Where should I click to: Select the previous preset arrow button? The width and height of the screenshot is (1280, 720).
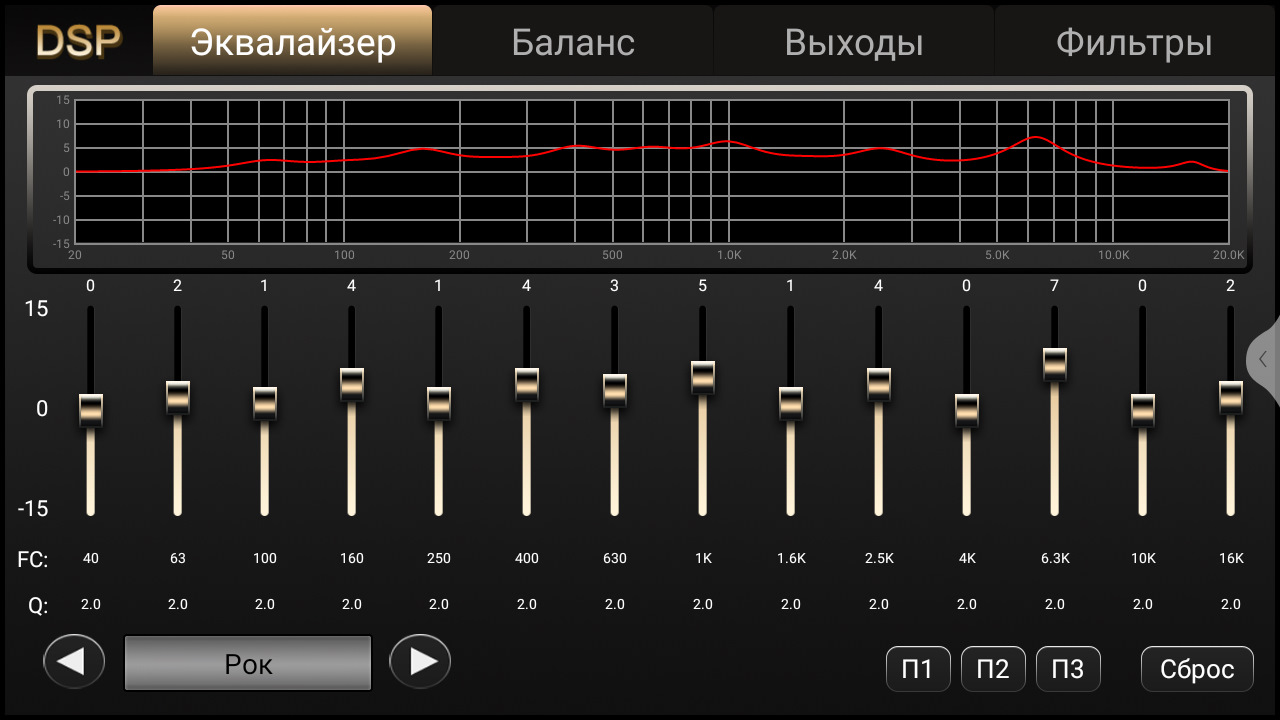tap(75, 662)
